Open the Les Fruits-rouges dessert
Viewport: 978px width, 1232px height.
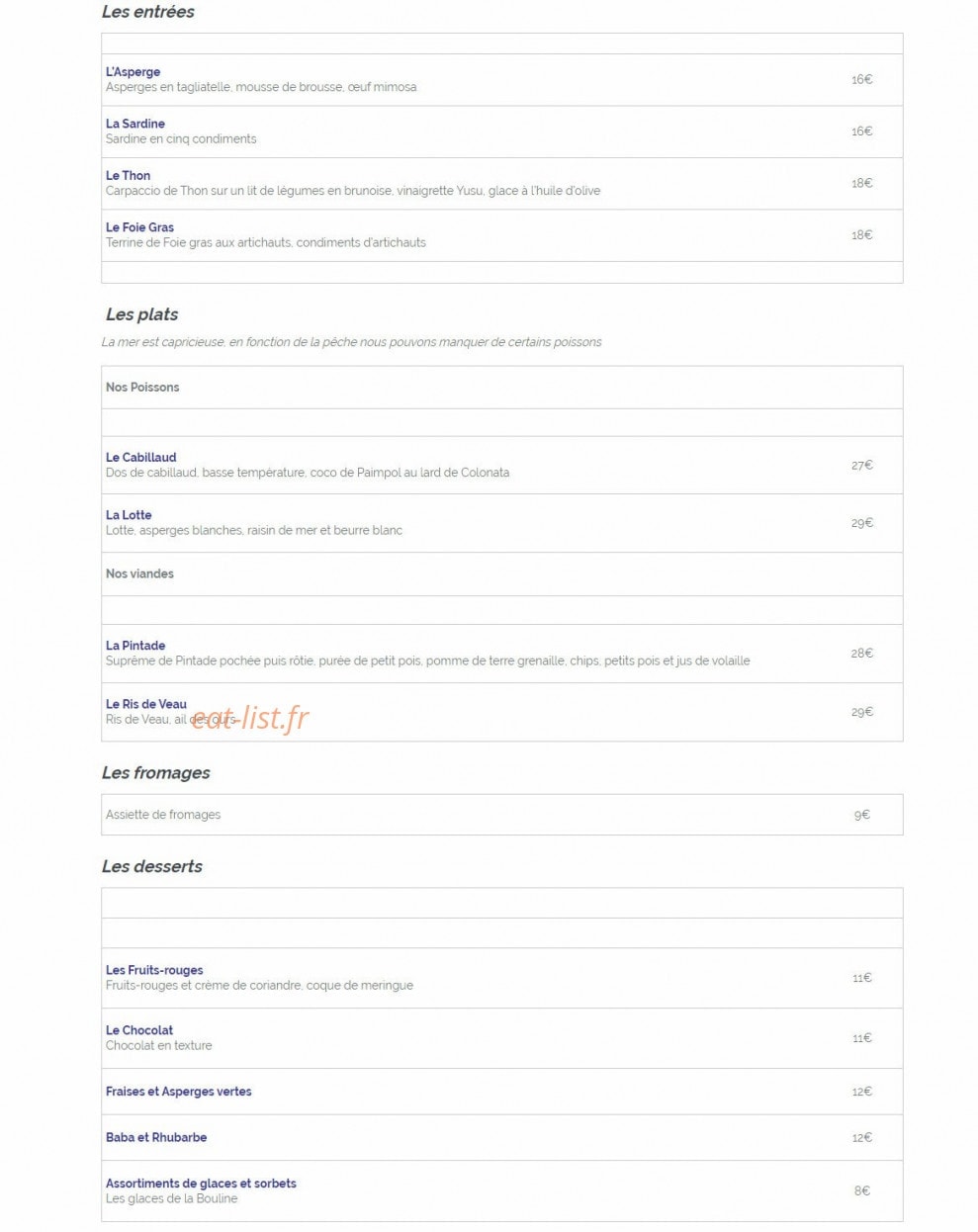154,970
